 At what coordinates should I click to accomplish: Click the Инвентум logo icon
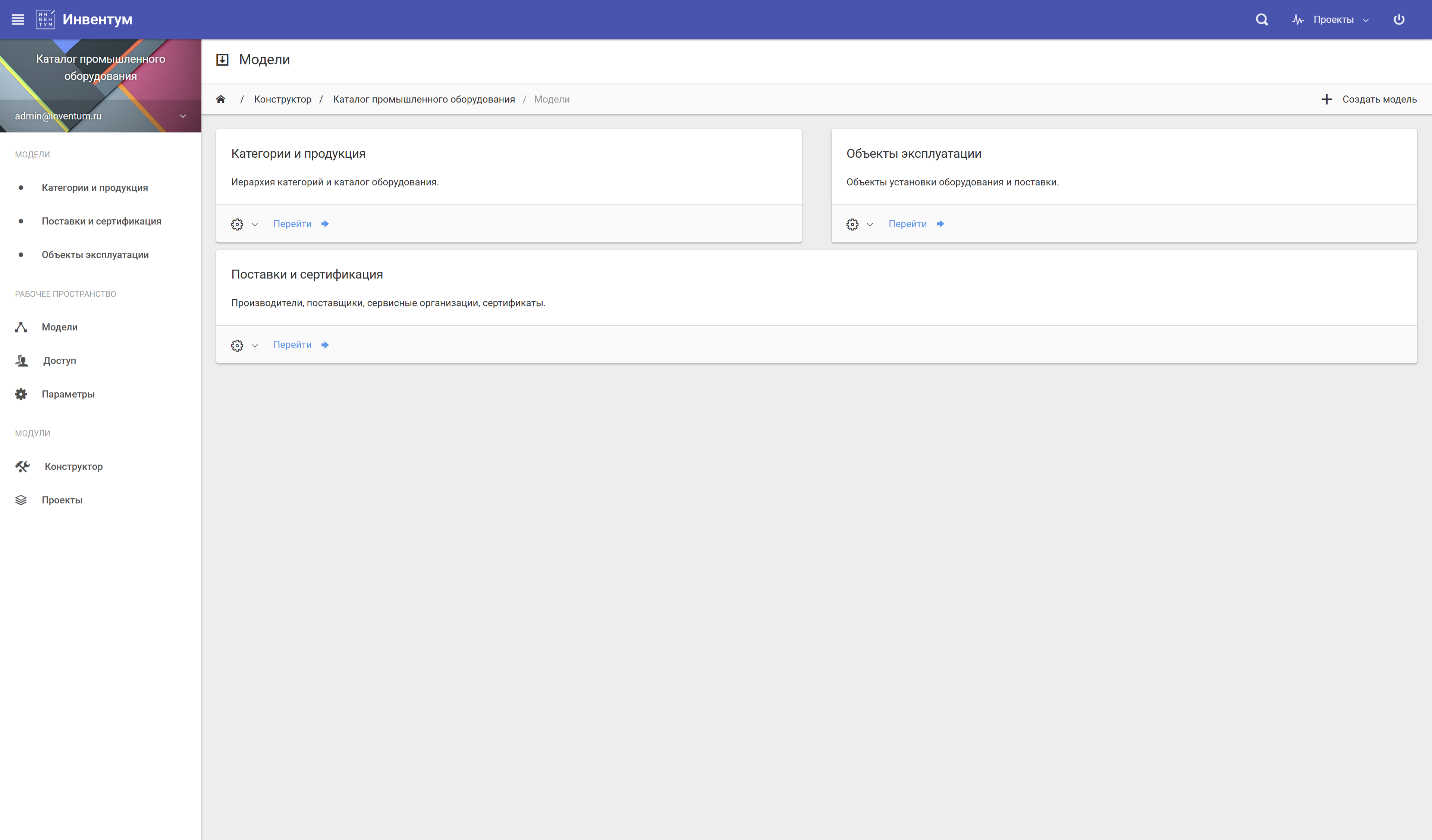45,19
